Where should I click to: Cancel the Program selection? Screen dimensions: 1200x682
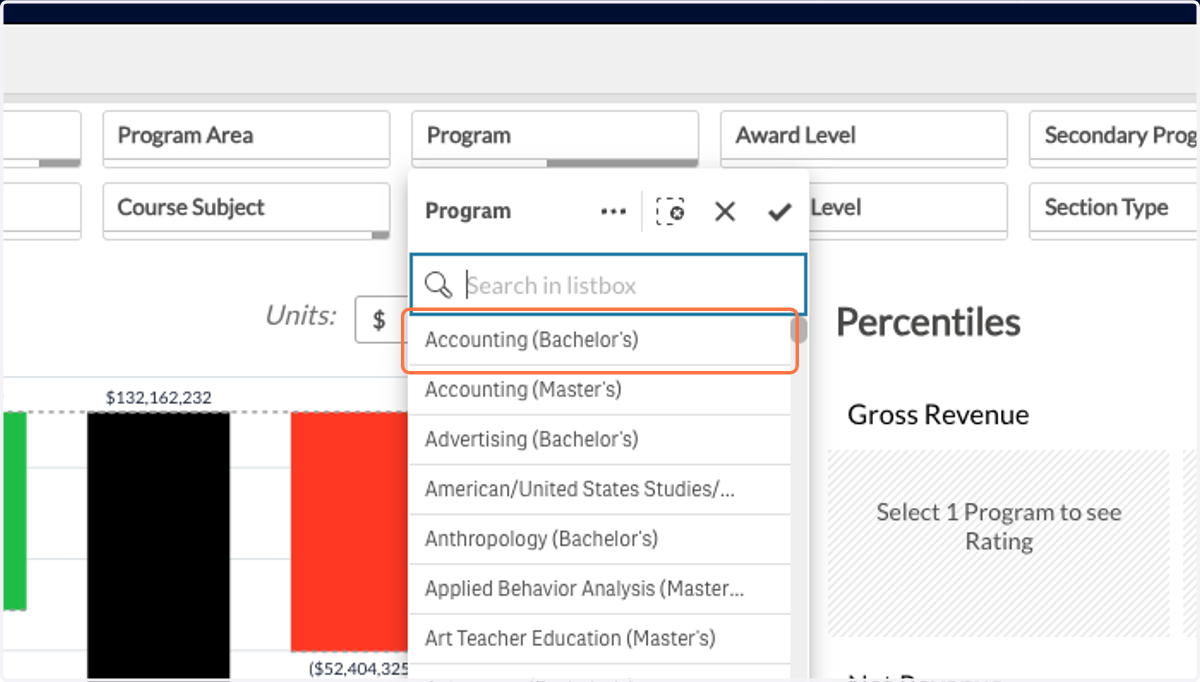tap(725, 212)
